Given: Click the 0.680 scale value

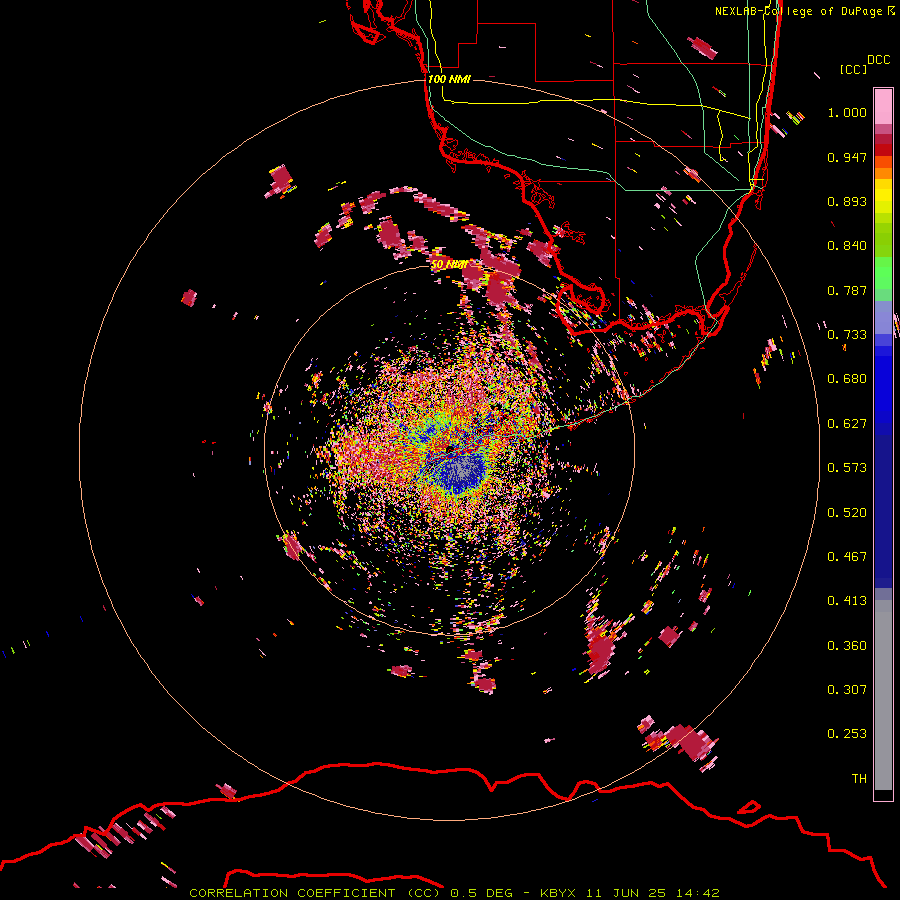Looking at the screenshot, I should pyautogui.click(x=847, y=379).
